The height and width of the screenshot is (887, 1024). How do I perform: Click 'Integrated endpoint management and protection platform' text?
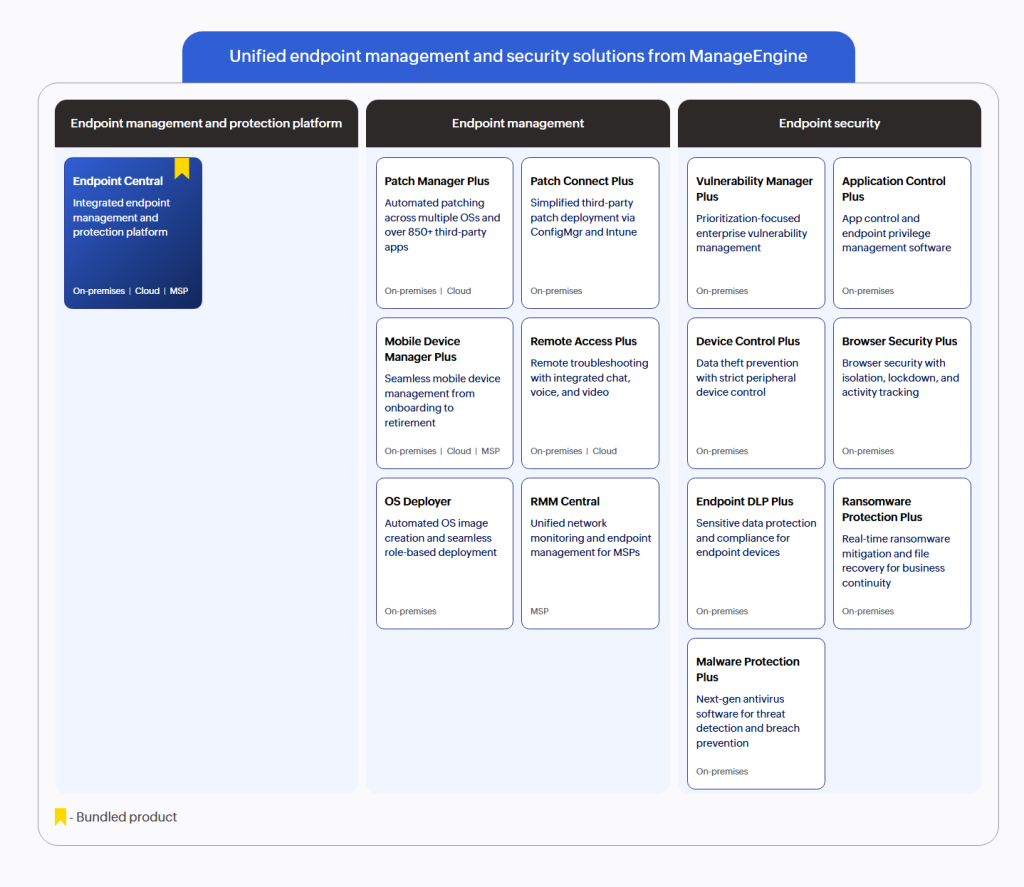pos(121,218)
